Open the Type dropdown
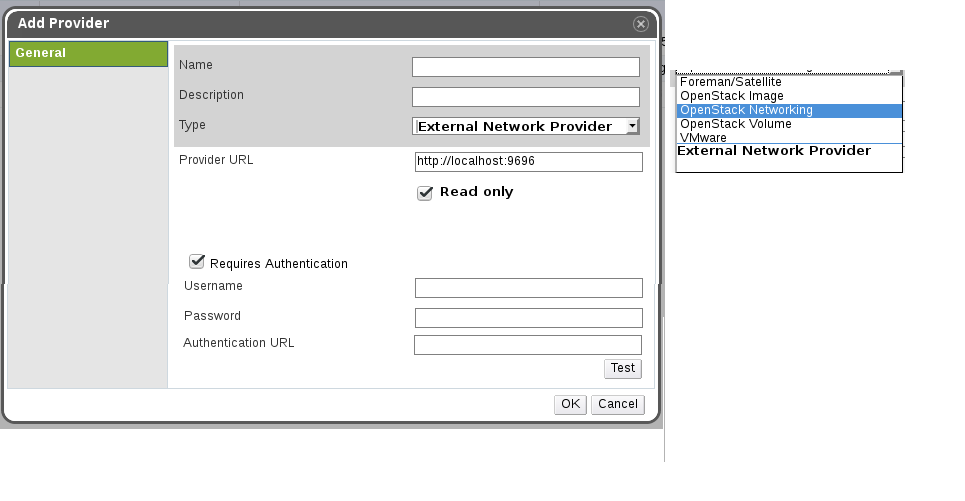 [x=525, y=126]
